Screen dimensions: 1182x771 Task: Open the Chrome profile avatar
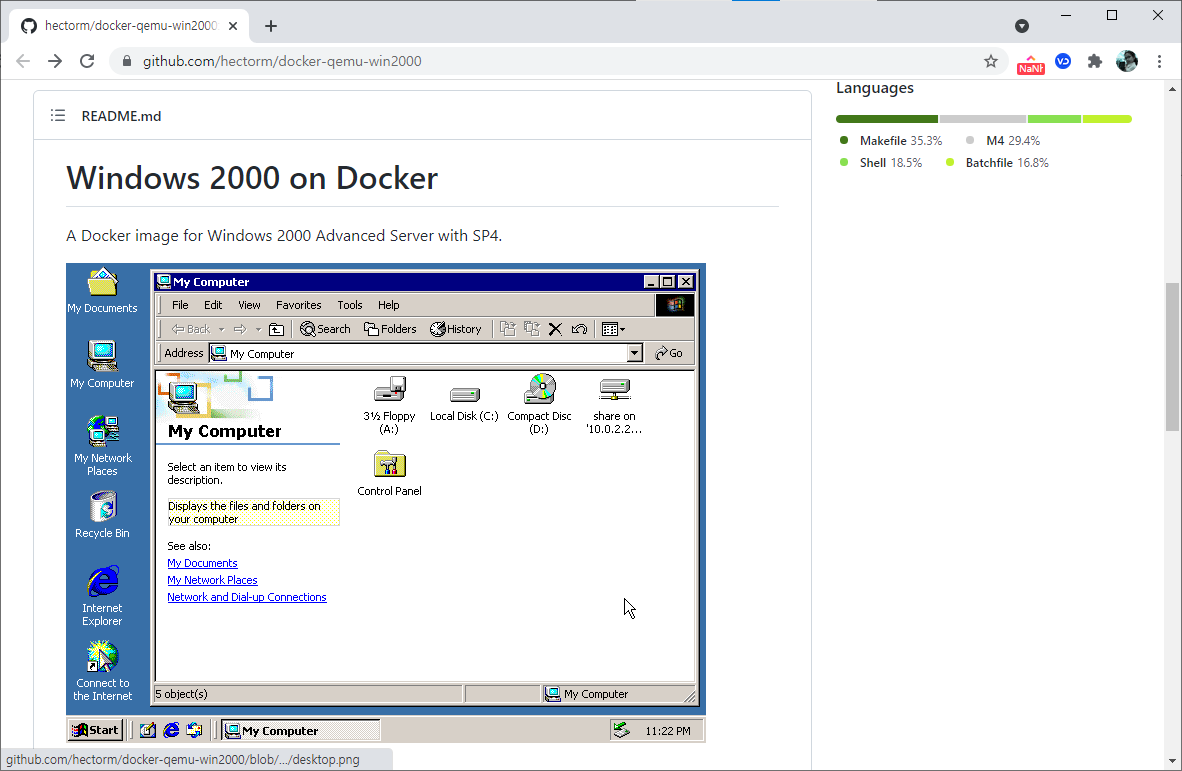pyautogui.click(x=1126, y=61)
